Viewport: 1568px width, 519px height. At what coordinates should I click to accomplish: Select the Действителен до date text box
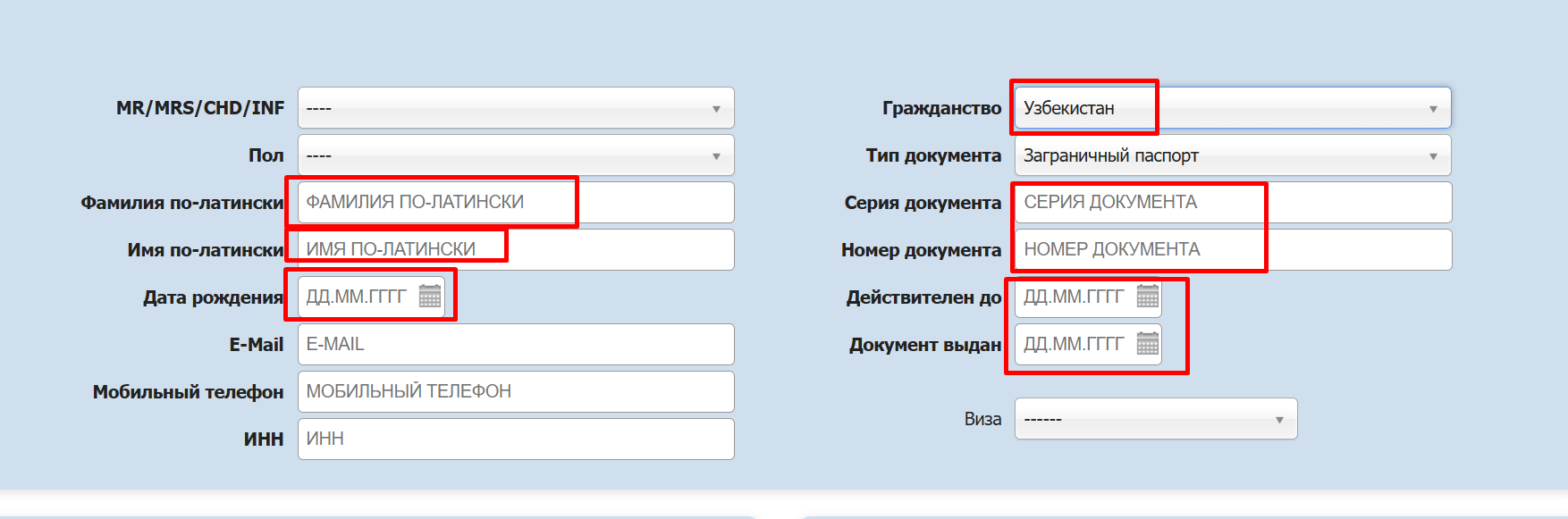tap(1075, 297)
